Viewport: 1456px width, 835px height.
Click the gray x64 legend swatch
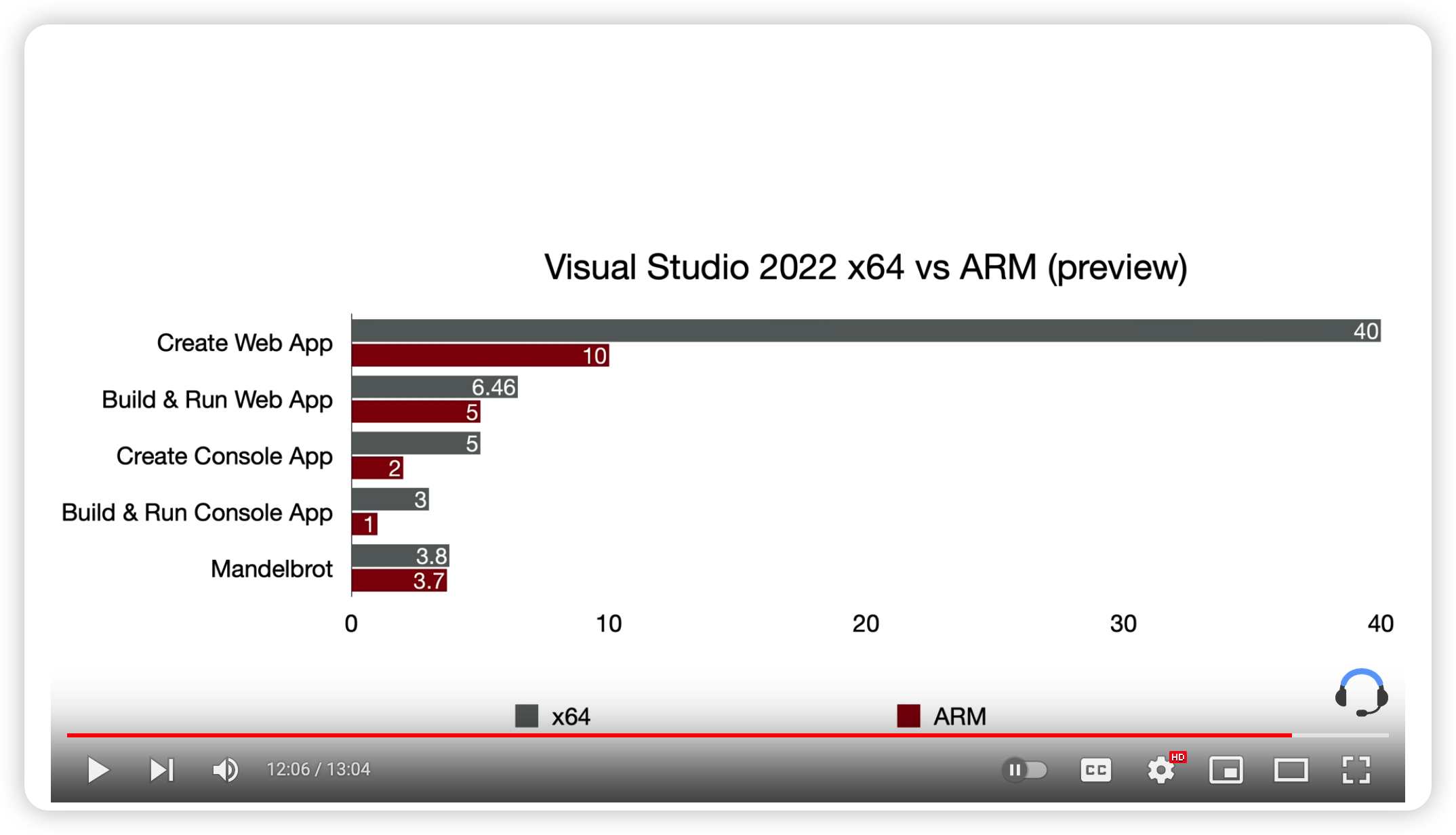(527, 716)
